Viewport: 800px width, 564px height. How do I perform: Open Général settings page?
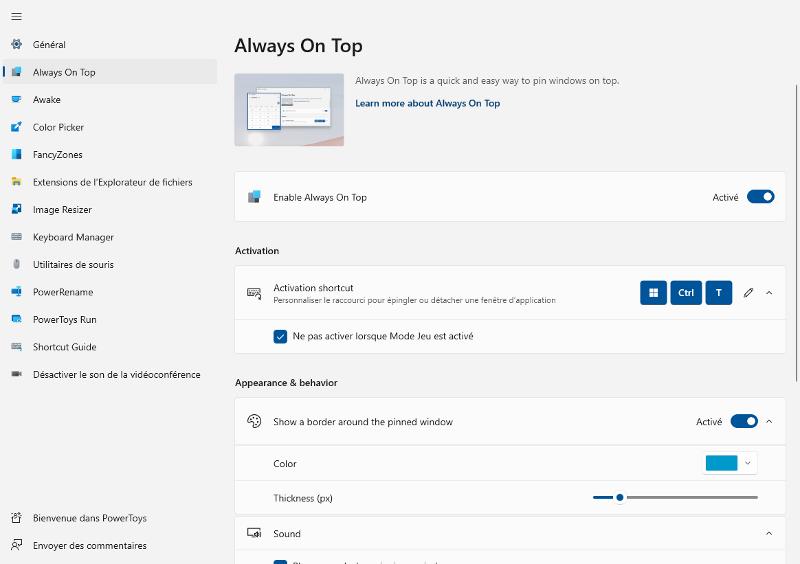[x=110, y=44]
